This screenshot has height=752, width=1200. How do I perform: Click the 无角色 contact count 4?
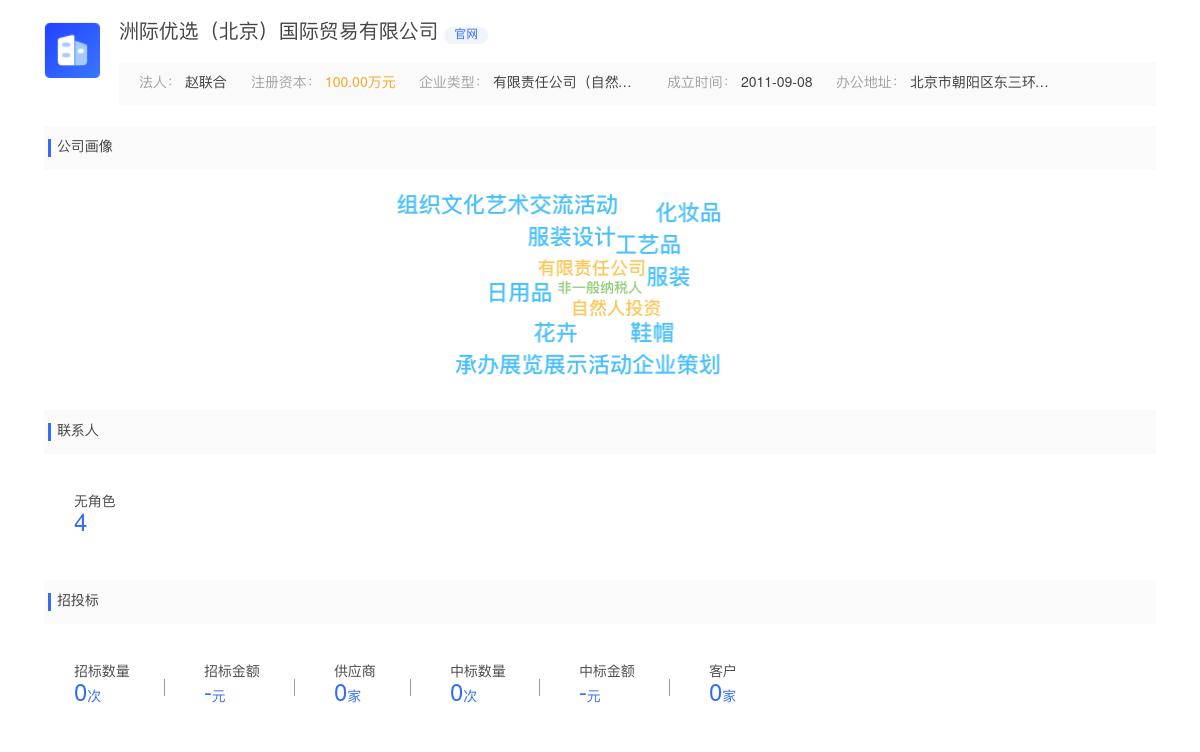point(80,523)
